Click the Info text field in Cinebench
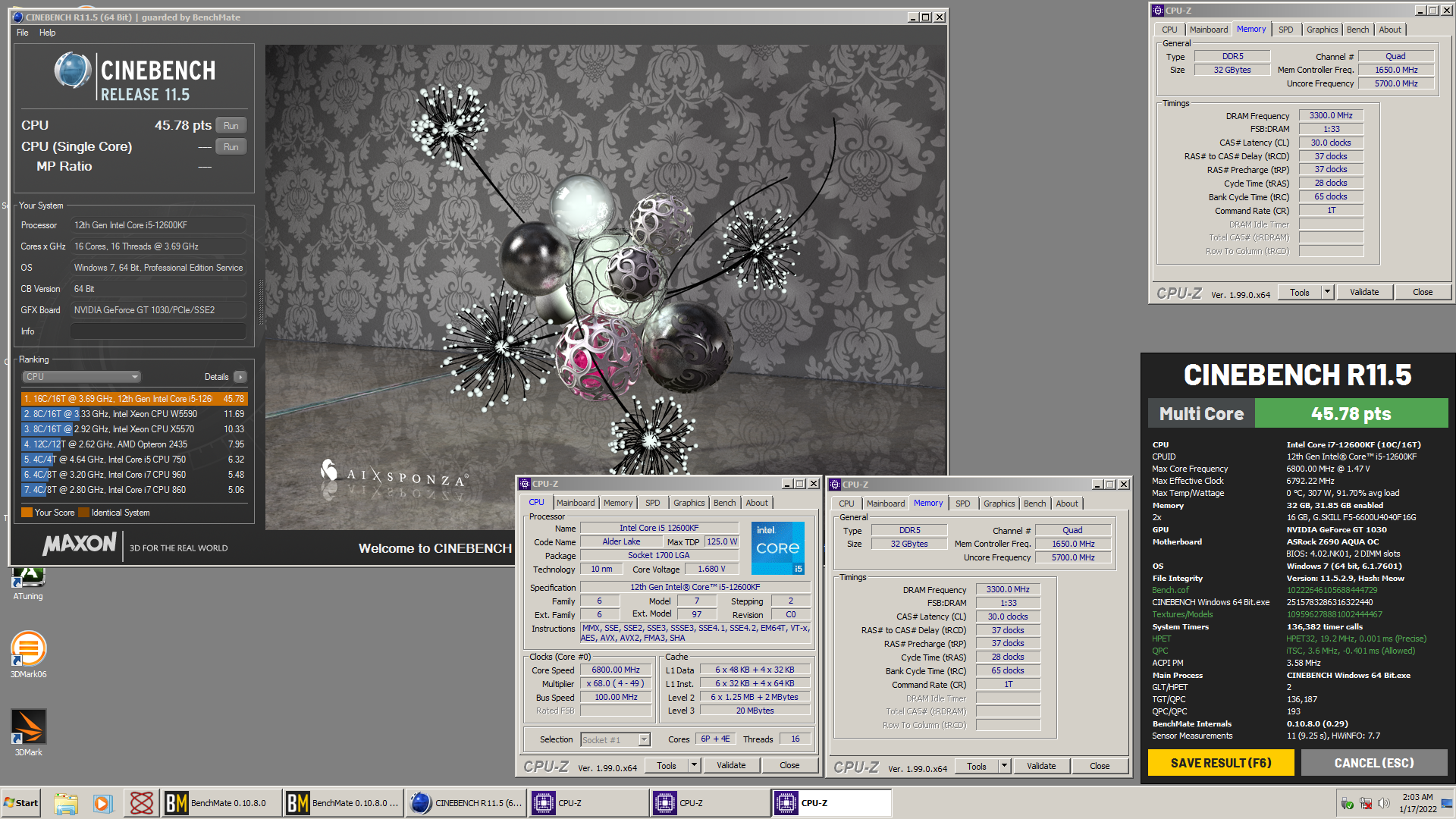 click(x=158, y=331)
